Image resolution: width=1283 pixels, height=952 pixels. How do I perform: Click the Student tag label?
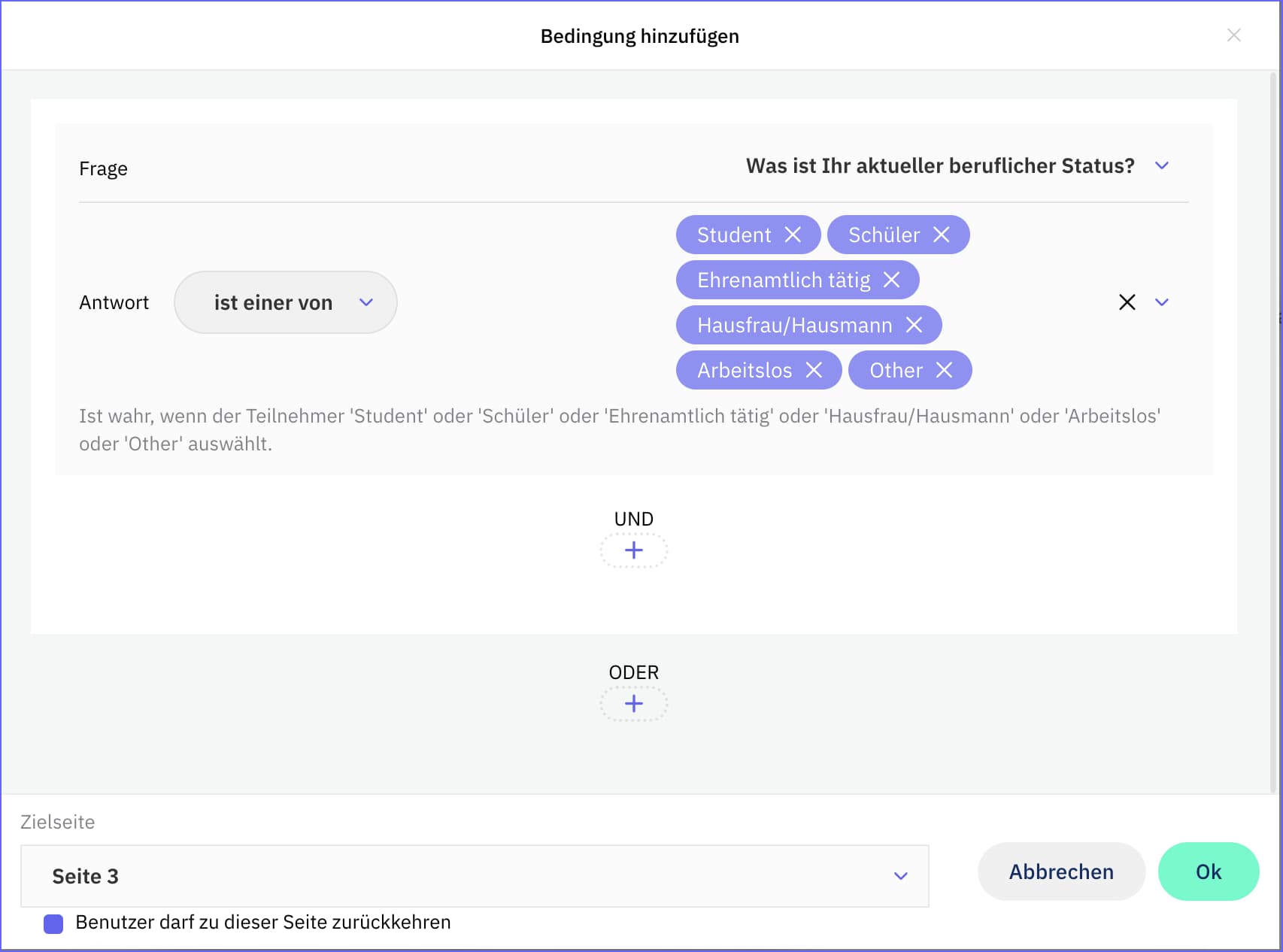pyautogui.click(x=734, y=235)
